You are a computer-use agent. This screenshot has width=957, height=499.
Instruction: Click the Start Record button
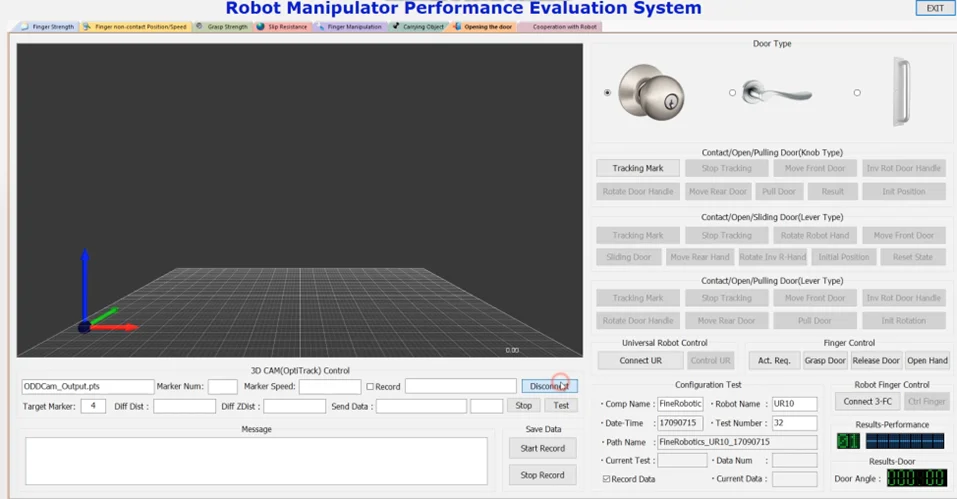[x=542, y=448]
